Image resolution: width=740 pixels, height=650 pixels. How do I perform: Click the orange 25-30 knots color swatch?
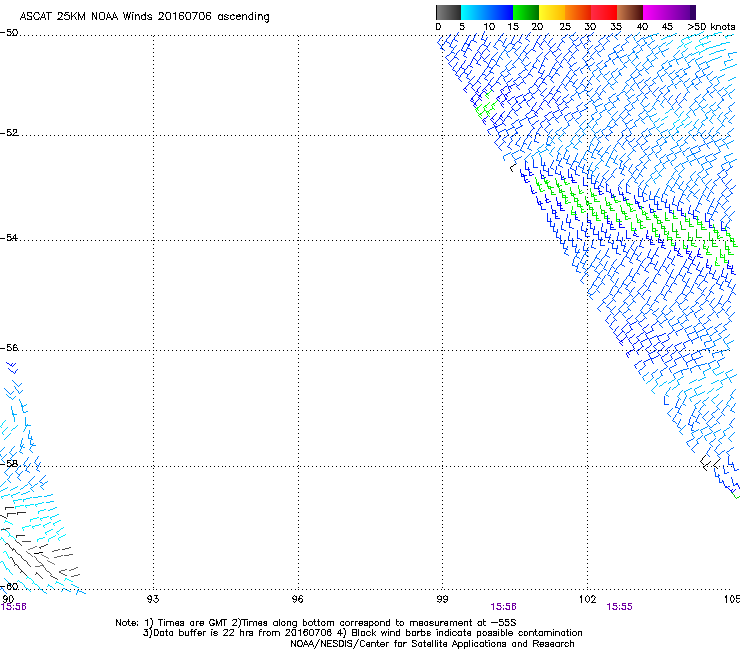pyautogui.click(x=578, y=12)
